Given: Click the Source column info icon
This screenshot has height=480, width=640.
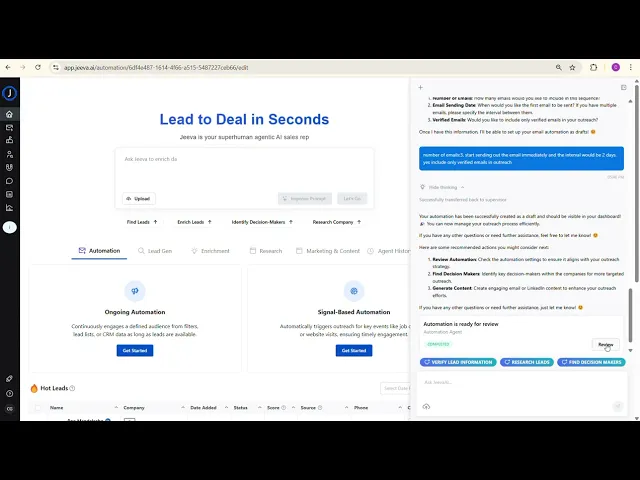Looking at the screenshot, I should (x=320, y=408).
